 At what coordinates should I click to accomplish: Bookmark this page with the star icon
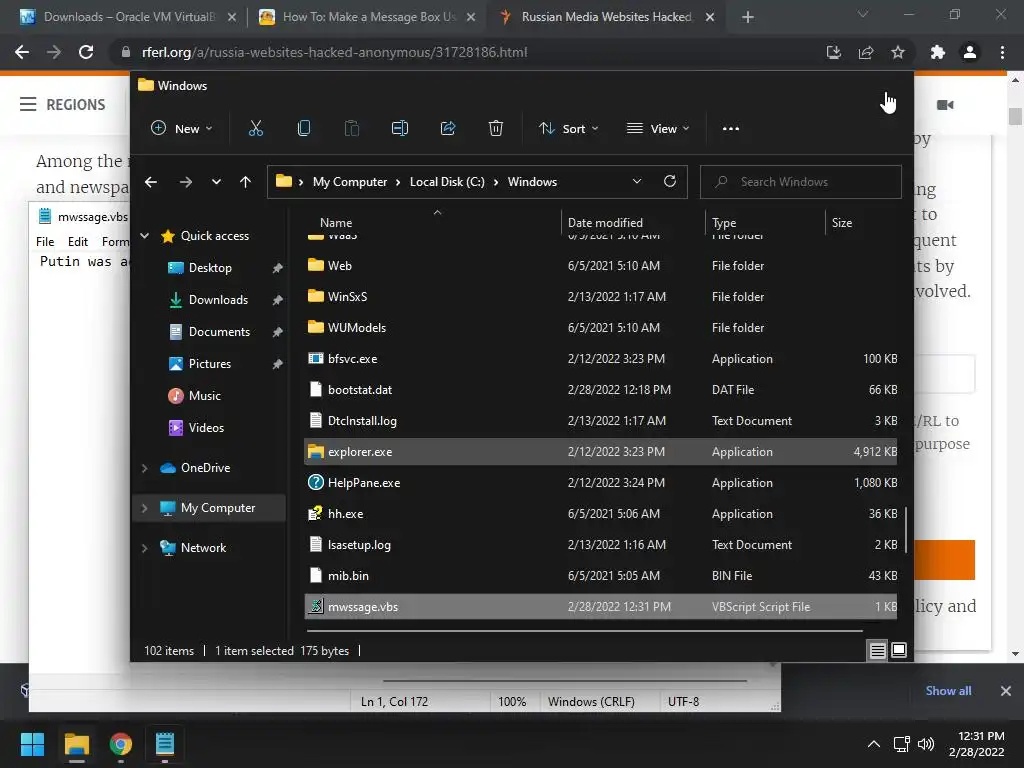[898, 52]
